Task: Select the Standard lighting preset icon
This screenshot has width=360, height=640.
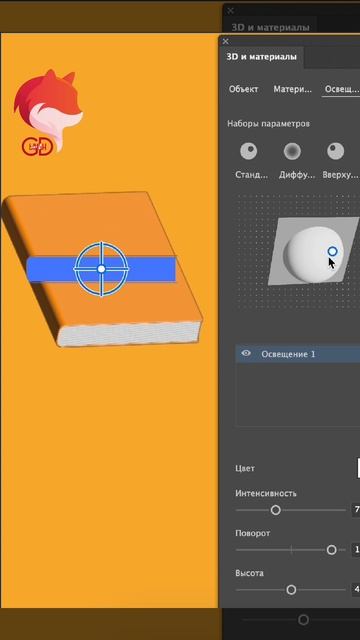Action: coord(249,151)
